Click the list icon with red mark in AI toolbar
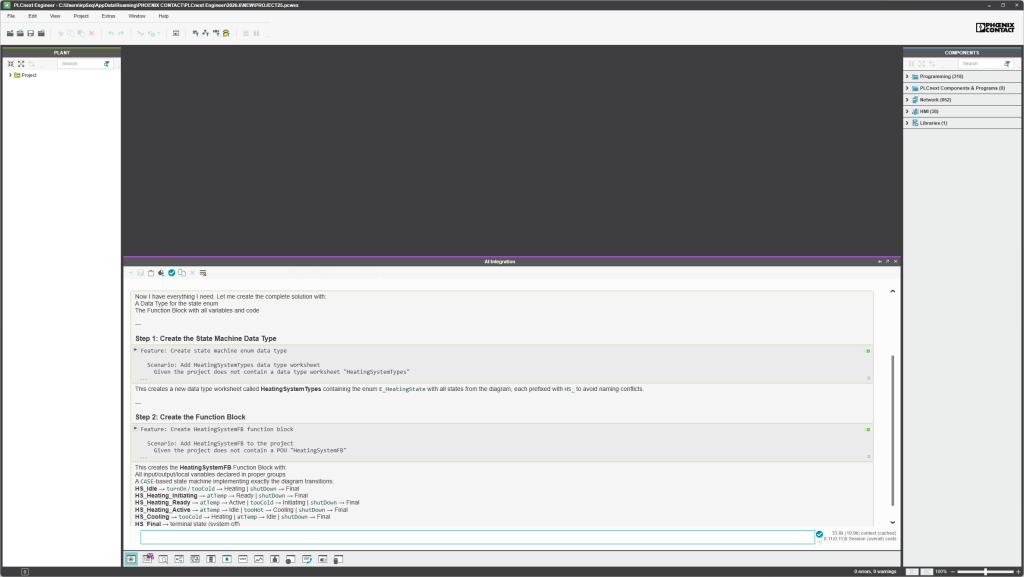This screenshot has height=577, width=1024. 203,273
